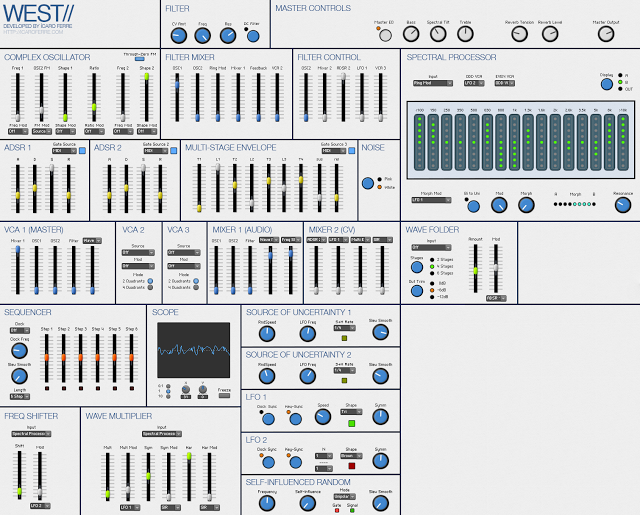This screenshot has width=640, height=515.
Task: Set the Wave Folder Amount slider
Action: pos(475,269)
